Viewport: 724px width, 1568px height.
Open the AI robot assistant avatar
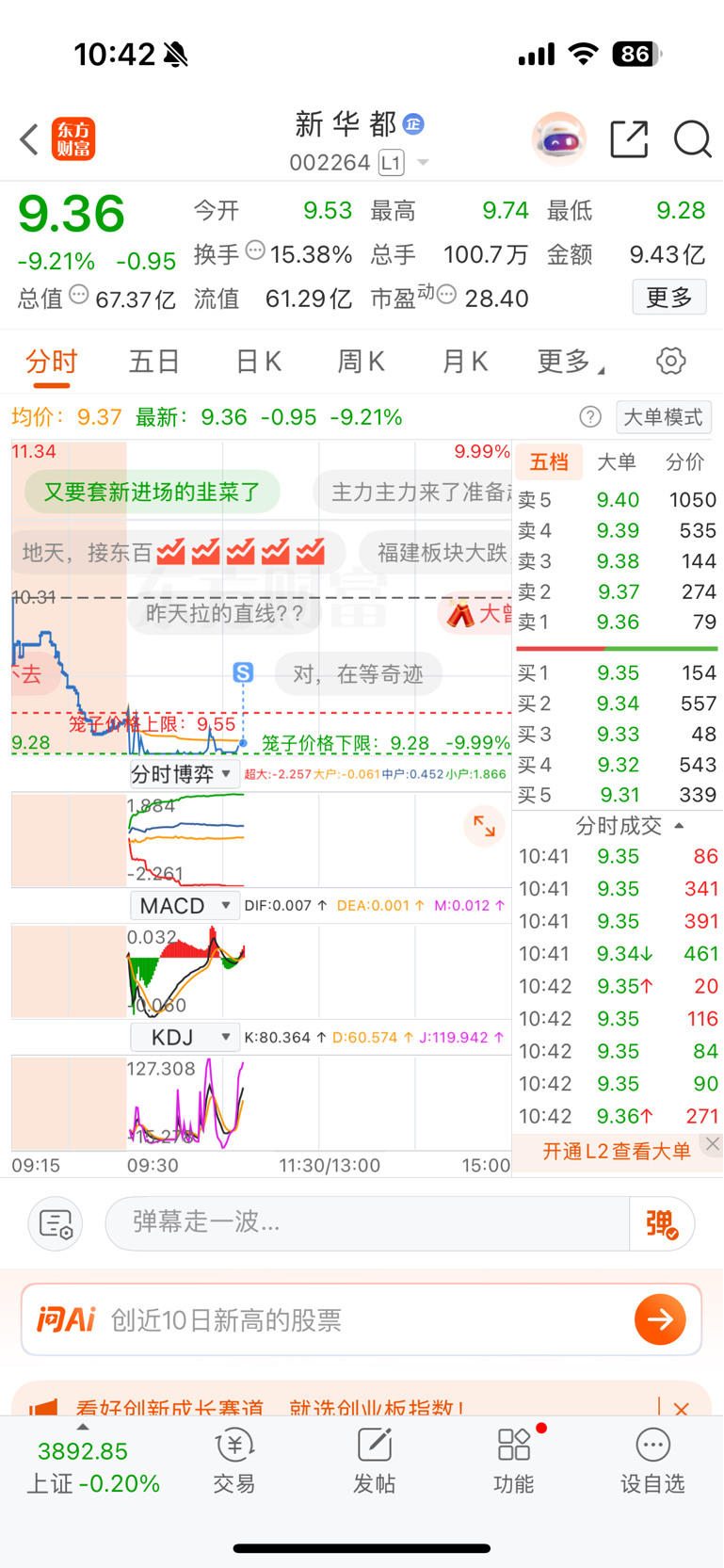tap(559, 139)
